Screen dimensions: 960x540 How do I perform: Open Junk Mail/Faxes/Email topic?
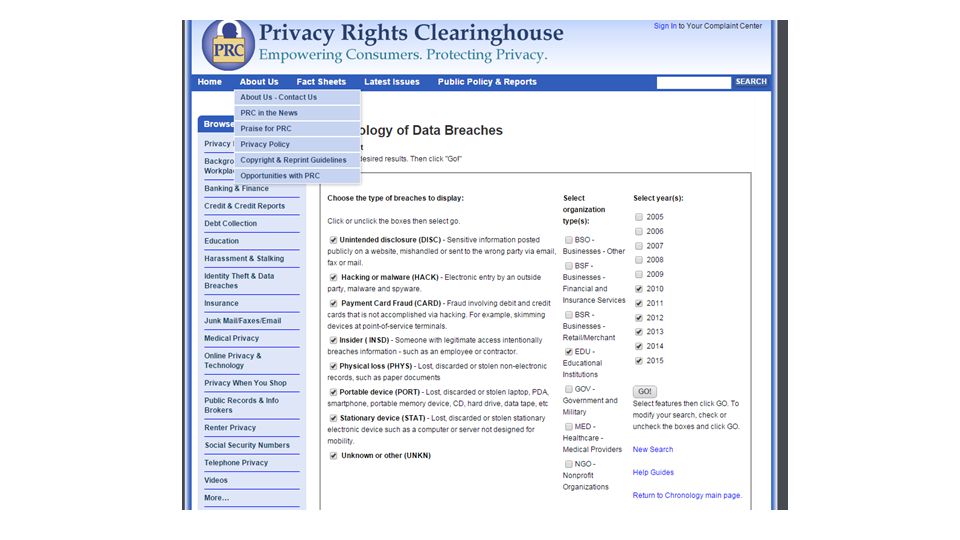pyautogui.click(x=242, y=321)
